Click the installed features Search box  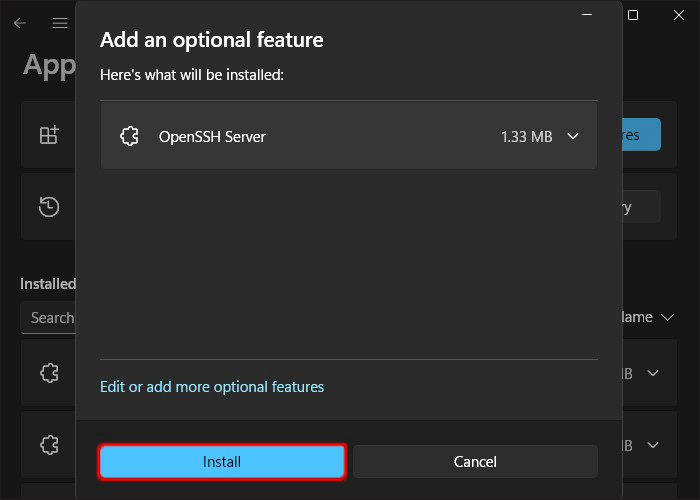click(50, 317)
